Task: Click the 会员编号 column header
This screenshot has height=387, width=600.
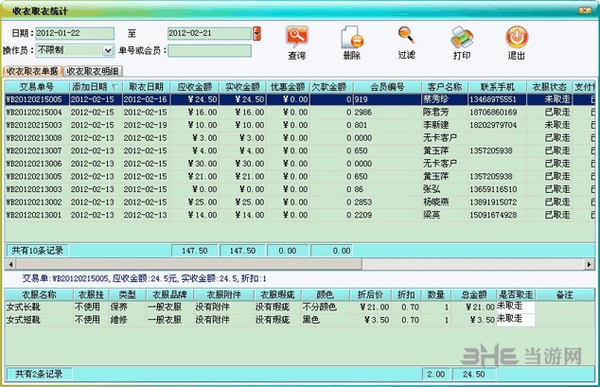Action: [387, 87]
